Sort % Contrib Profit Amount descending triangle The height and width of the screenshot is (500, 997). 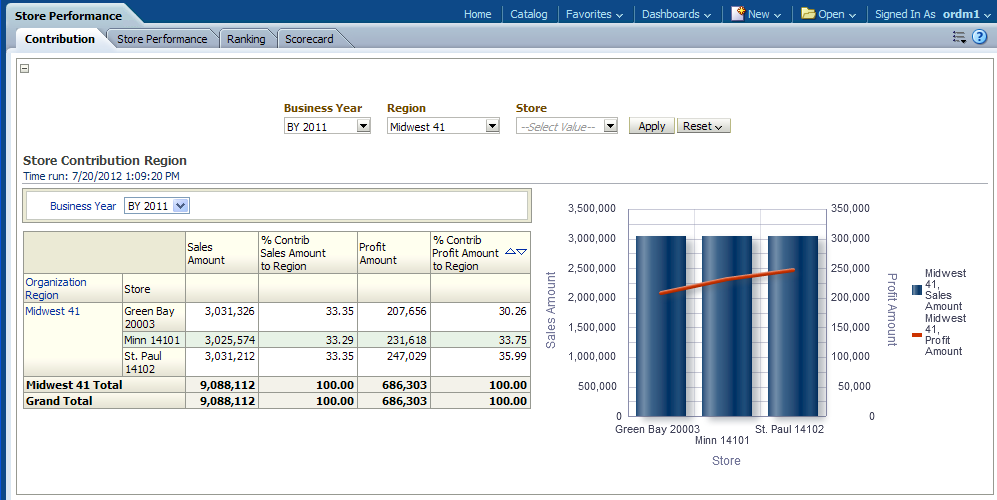coord(522,252)
